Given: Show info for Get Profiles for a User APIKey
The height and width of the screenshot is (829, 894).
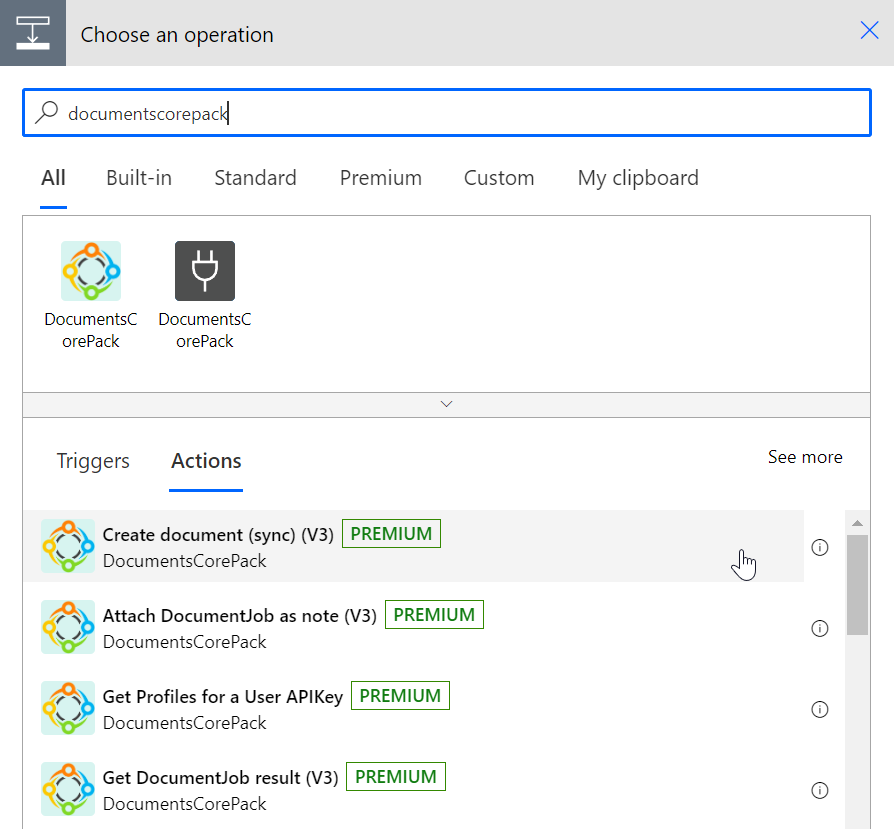Looking at the screenshot, I should (819, 709).
